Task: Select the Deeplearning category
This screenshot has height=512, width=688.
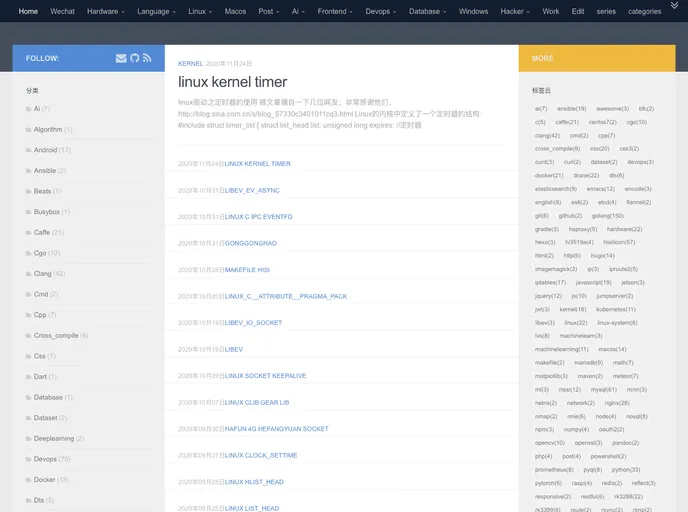Action: (x=54, y=439)
